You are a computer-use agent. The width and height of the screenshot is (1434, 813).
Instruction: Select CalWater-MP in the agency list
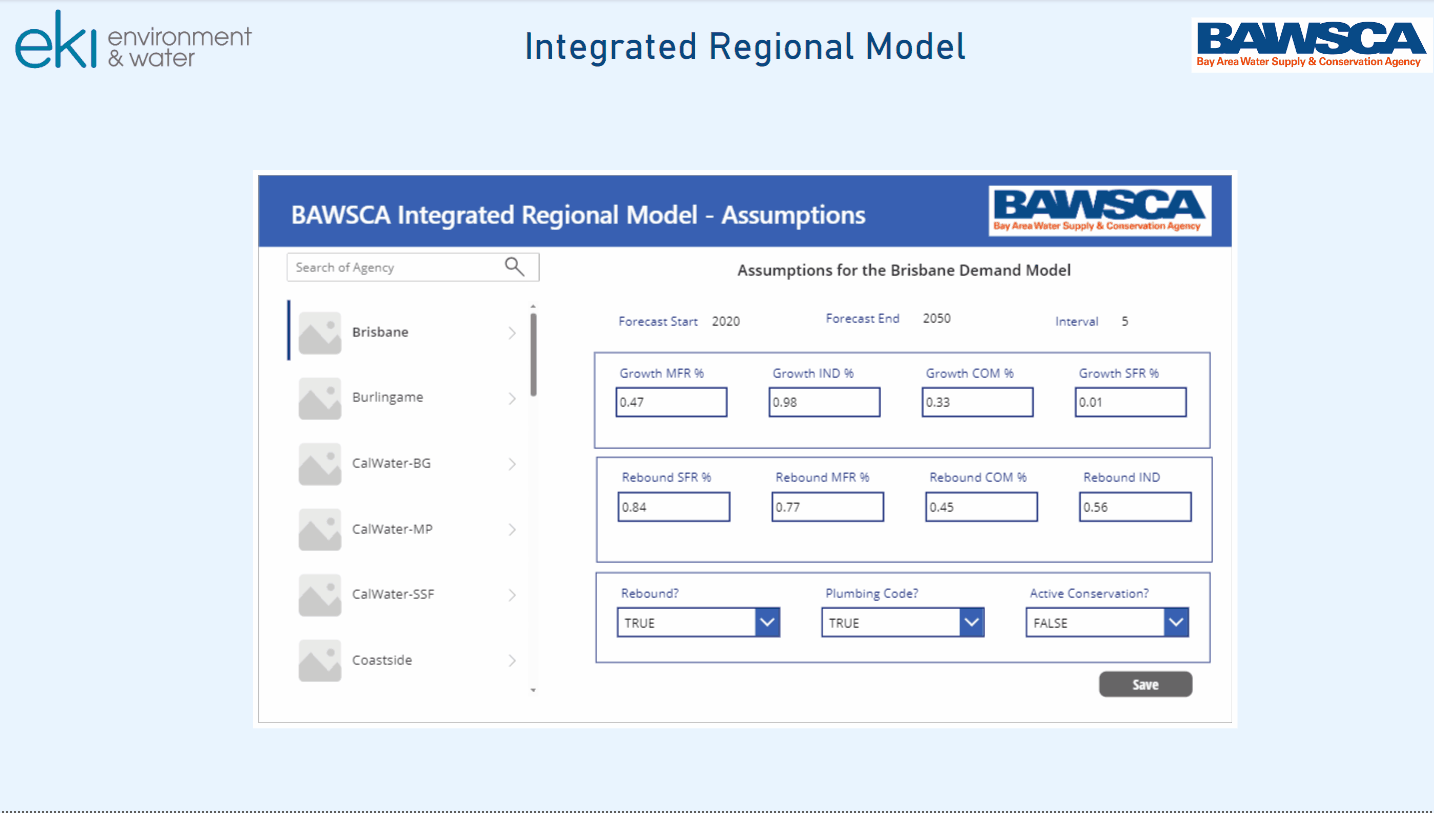click(408, 529)
